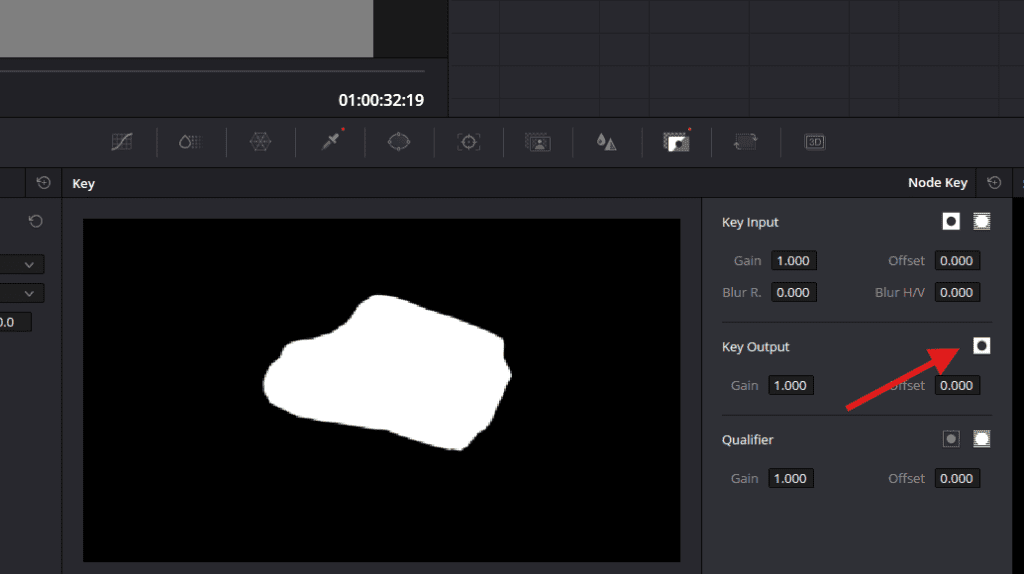Screen dimensions: 1024x574
Task: Select the Key palette icon
Action: pyautogui.click(x=677, y=142)
